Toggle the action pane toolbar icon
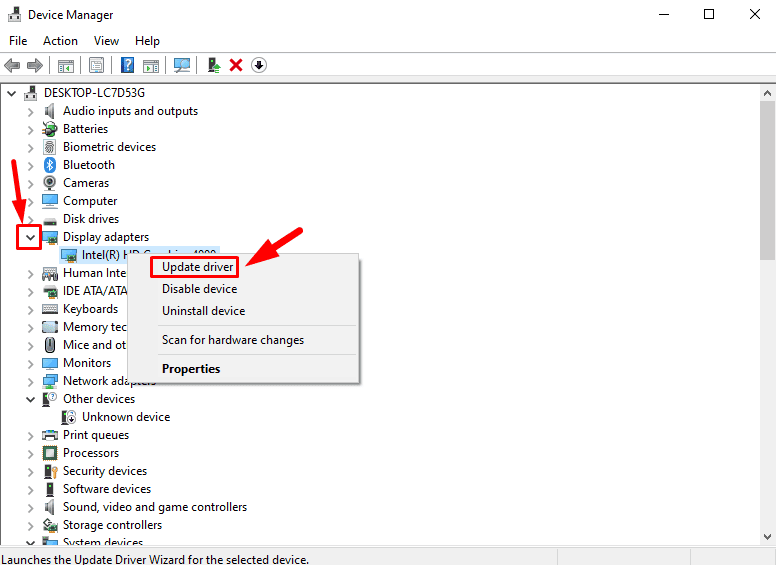Screen dimensions: 776x565 pos(151,65)
